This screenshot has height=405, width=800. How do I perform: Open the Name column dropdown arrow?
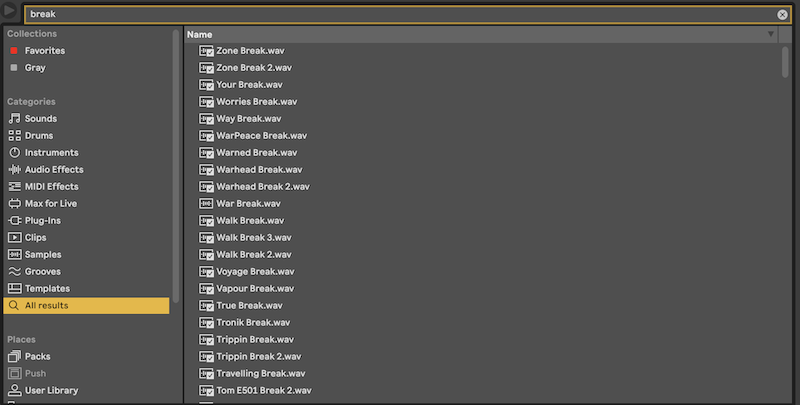click(770, 34)
